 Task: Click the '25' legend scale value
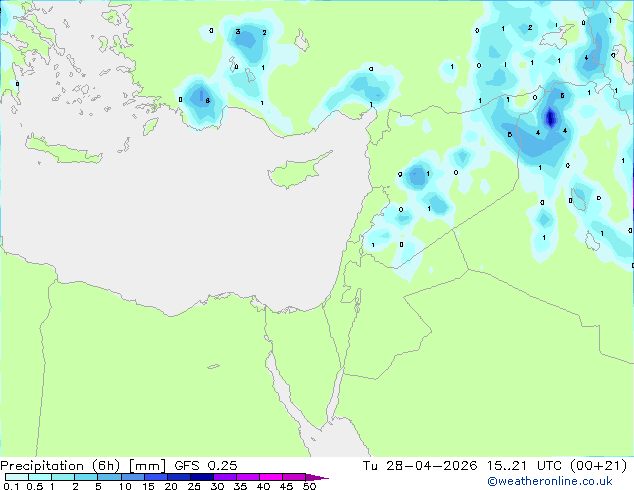click(194, 486)
